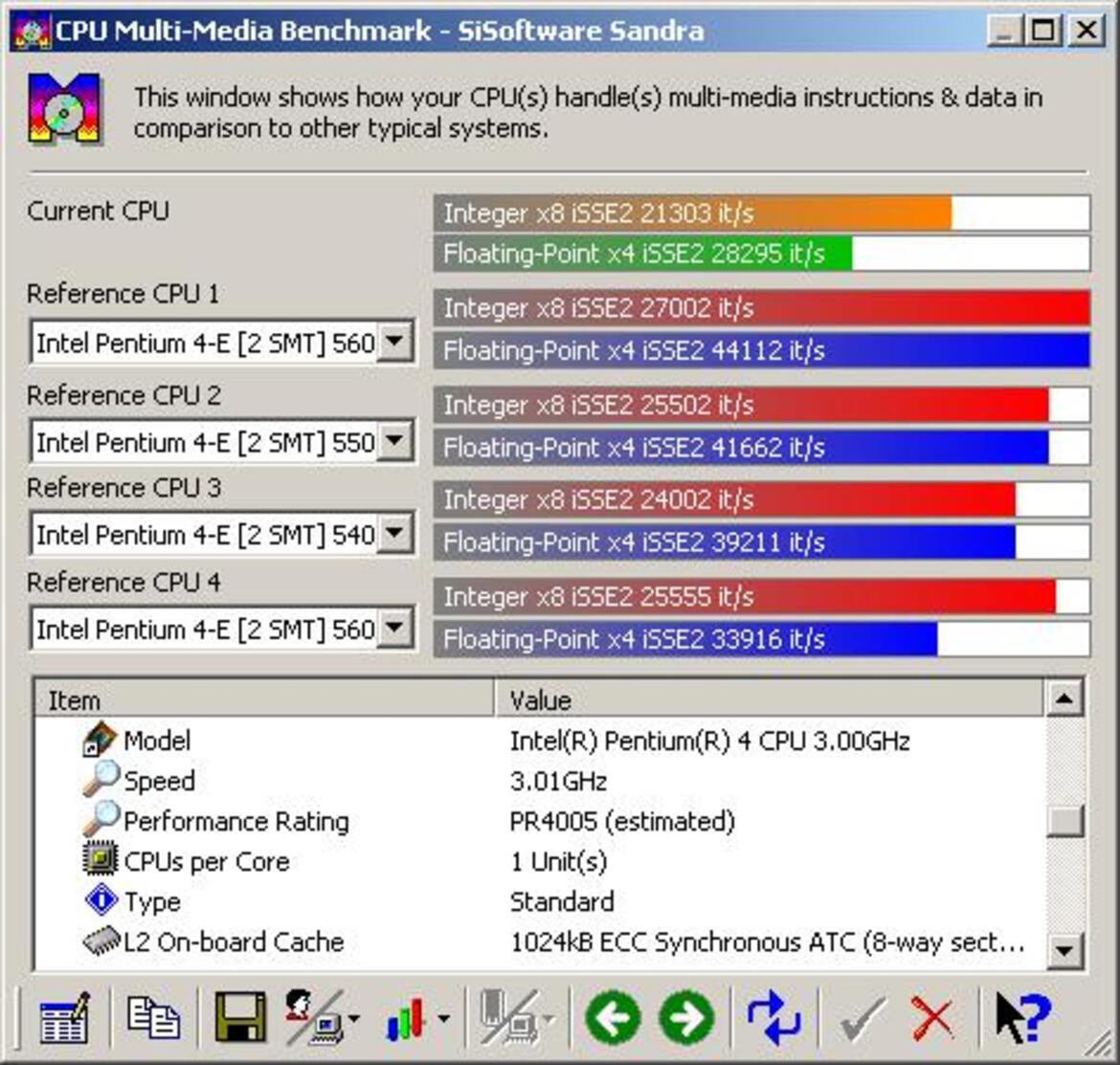The width and height of the screenshot is (1120, 1065).
Task: Select Intel Pentium 4-E 540 combo text
Action: pyautogui.click(x=205, y=535)
